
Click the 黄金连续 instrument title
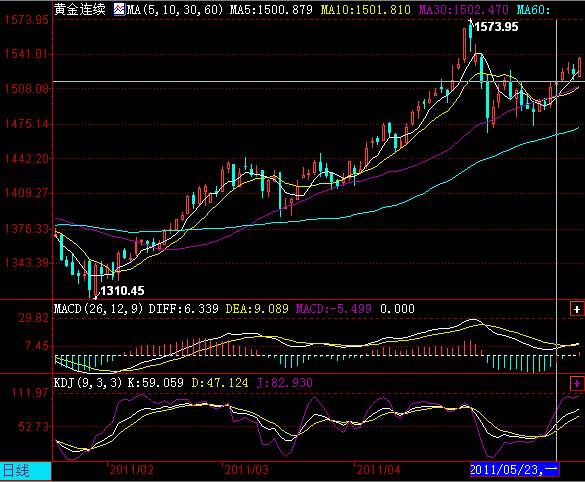click(x=80, y=9)
